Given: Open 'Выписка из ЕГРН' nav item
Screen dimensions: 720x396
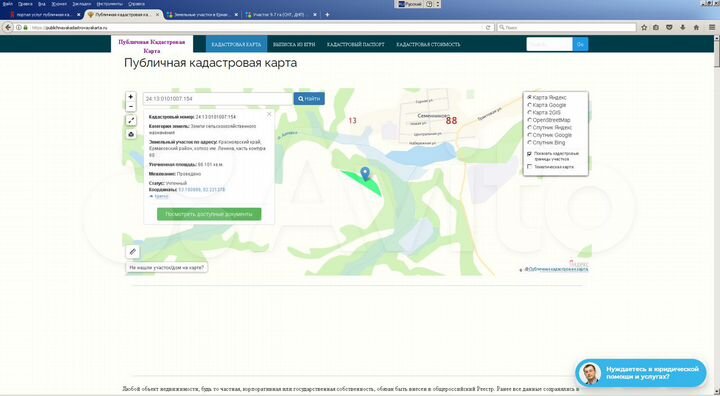Looking at the screenshot, I should tap(294, 44).
